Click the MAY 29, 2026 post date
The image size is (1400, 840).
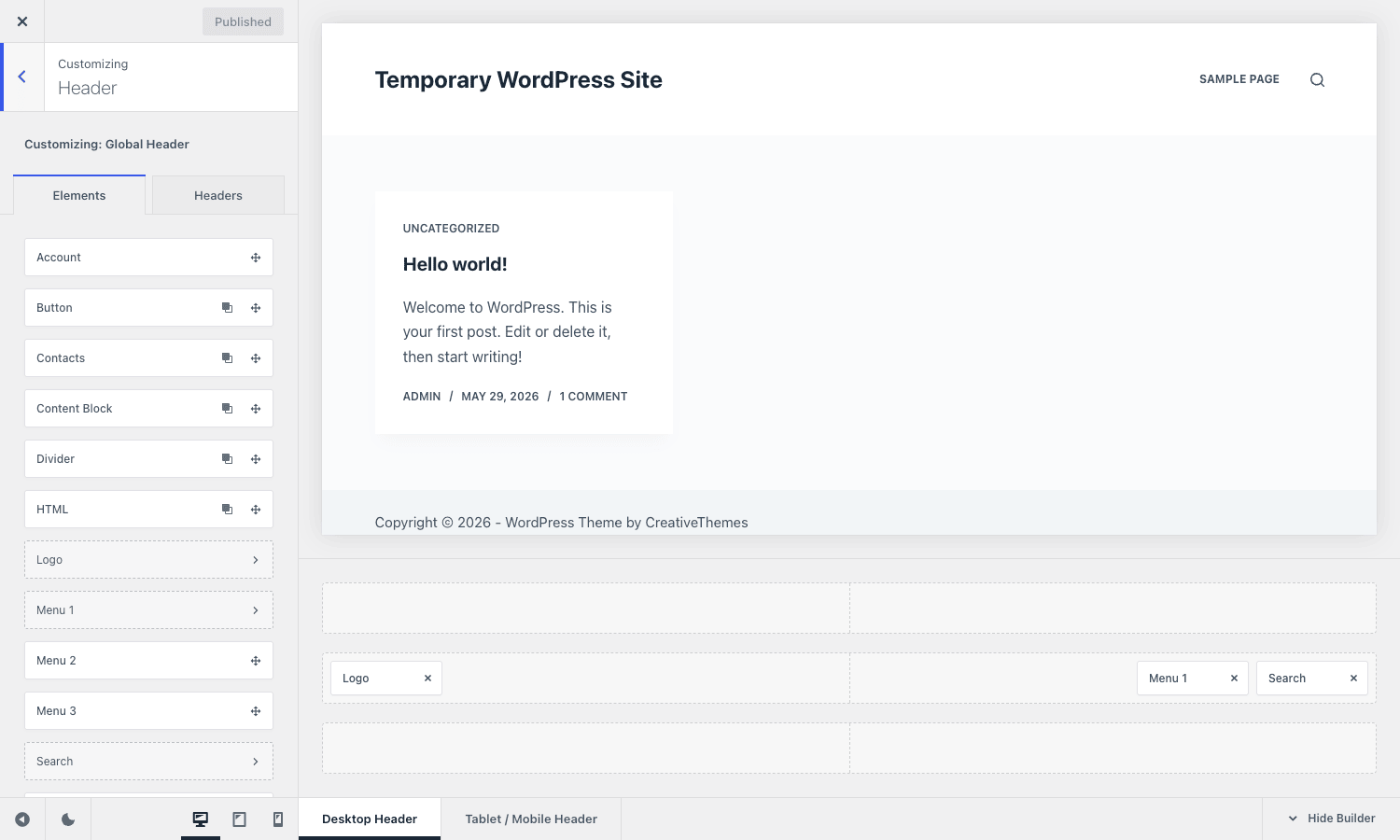point(500,397)
